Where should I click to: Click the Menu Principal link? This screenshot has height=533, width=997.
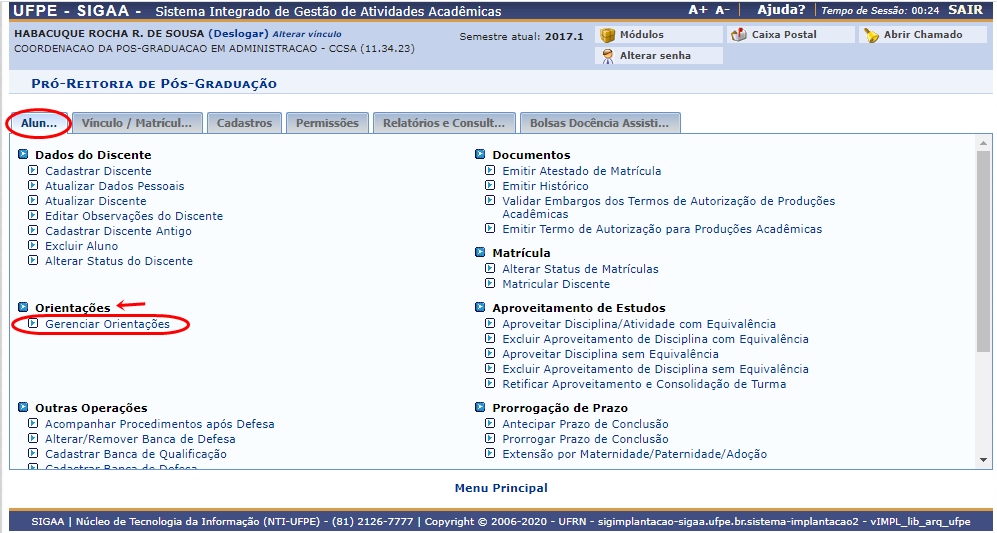coord(501,488)
